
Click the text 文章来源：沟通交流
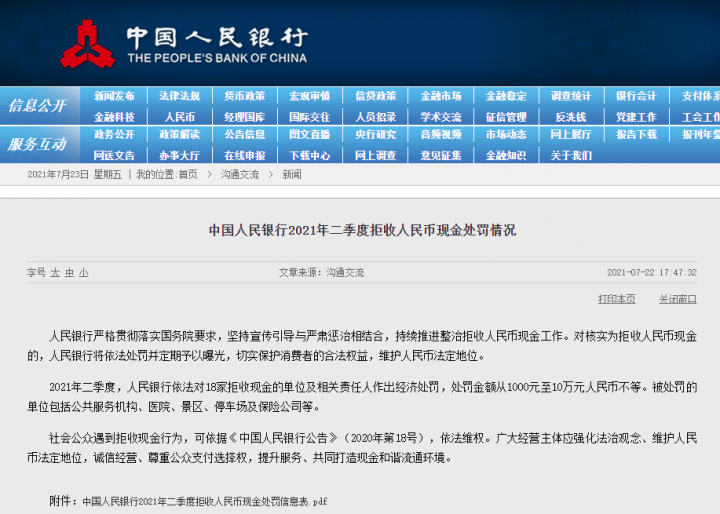click(321, 273)
